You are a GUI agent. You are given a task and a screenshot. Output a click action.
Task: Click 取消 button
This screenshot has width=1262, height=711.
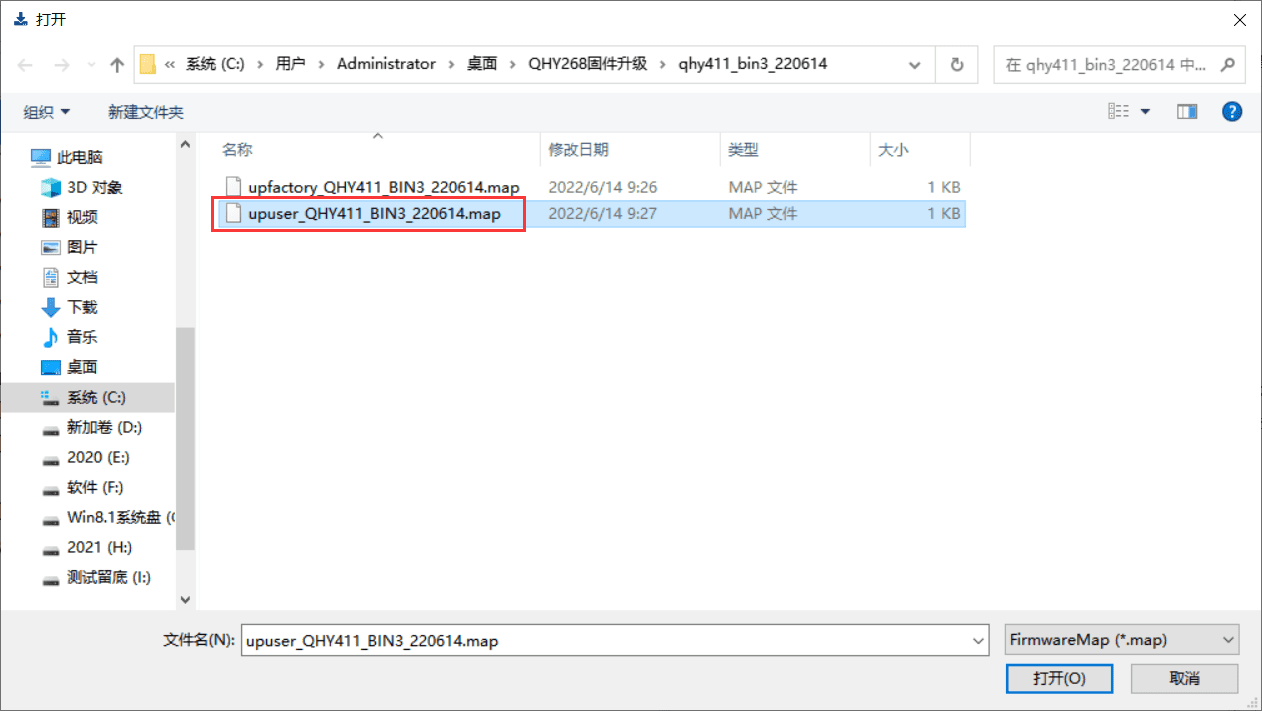[x=1185, y=678]
